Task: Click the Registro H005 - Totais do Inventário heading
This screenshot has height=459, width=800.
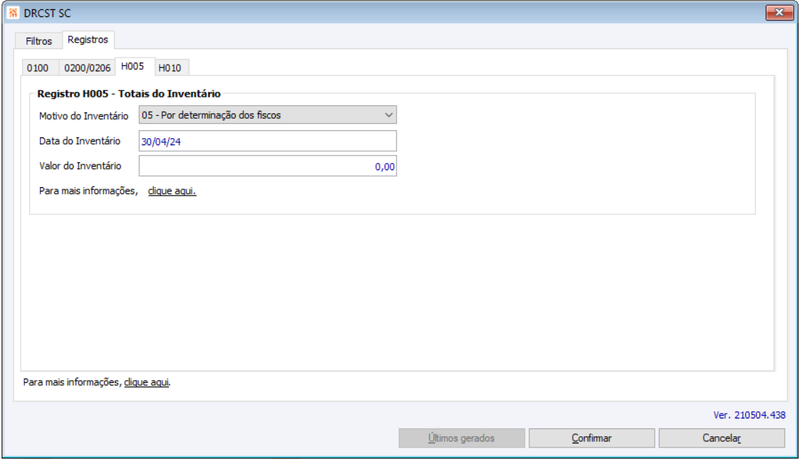Action: (129, 94)
